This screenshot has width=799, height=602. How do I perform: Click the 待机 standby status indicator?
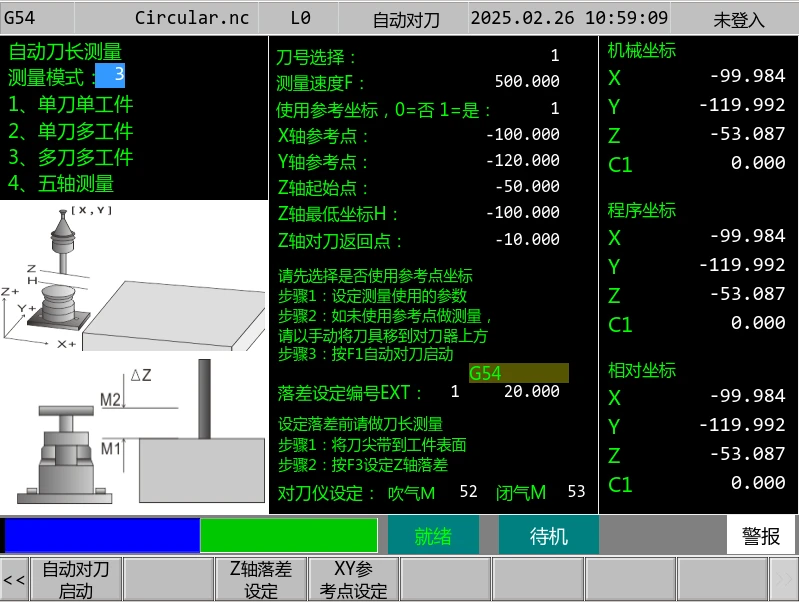[x=548, y=536]
